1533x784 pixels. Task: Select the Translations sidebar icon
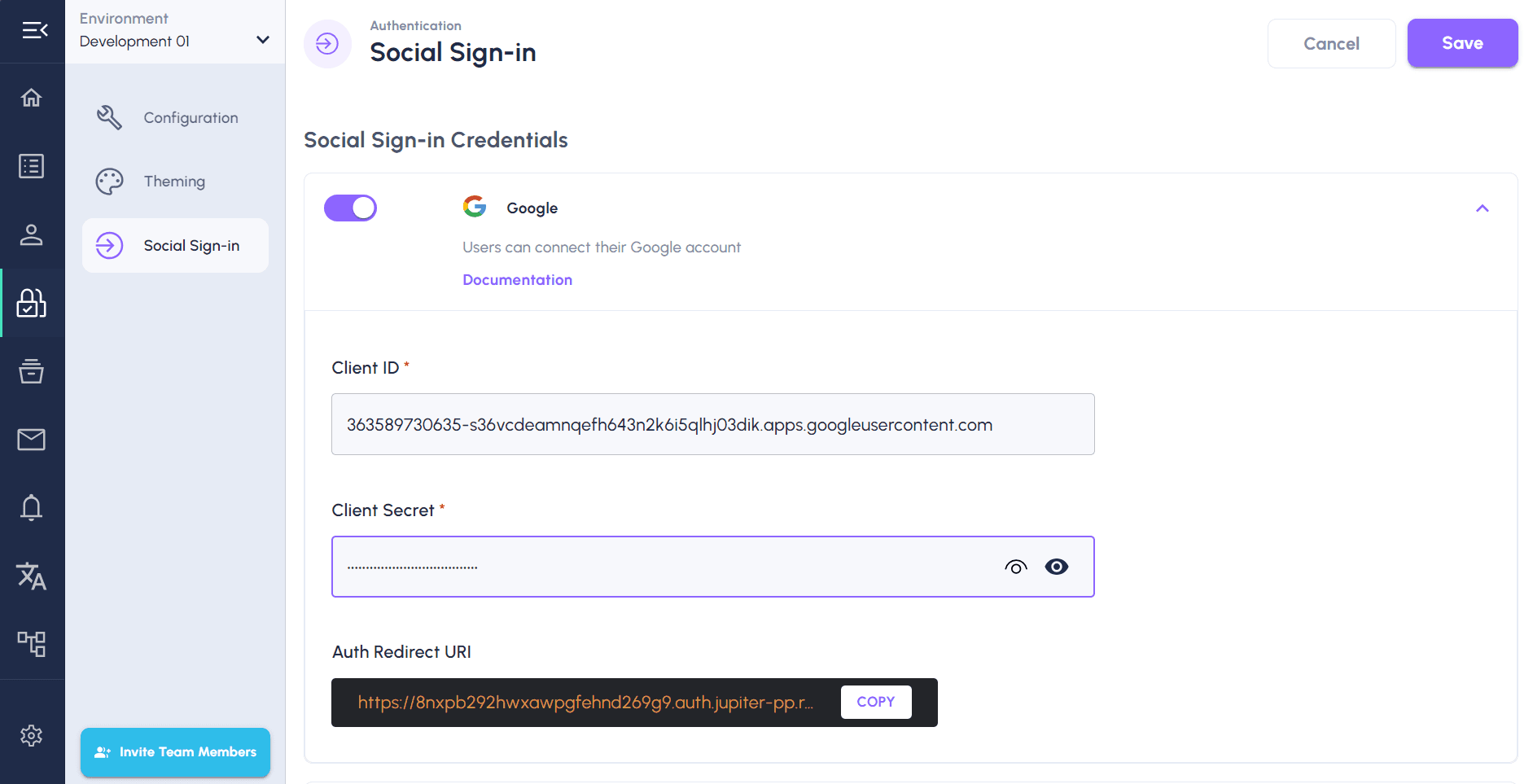pos(32,576)
